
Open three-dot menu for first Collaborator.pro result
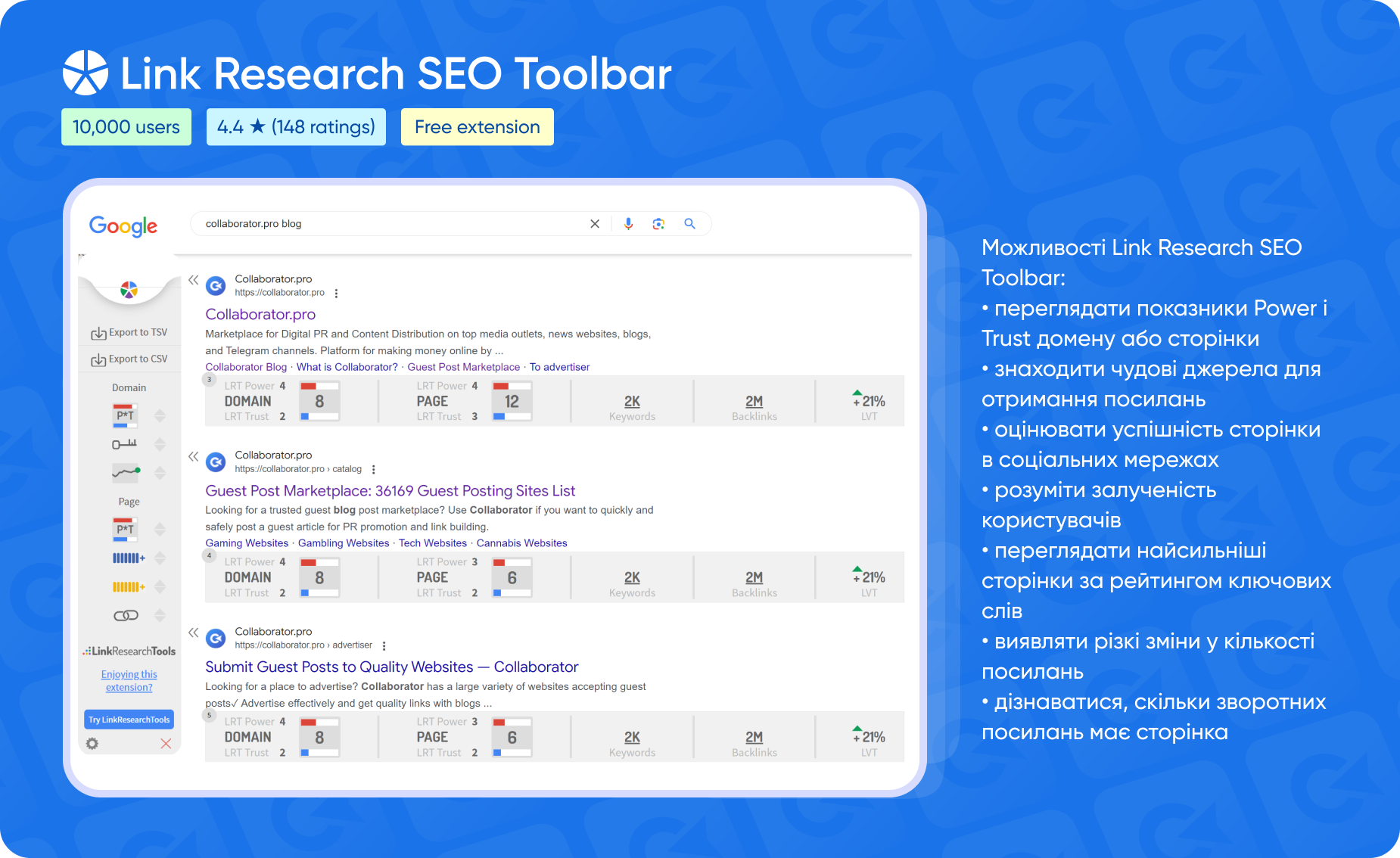pyautogui.click(x=337, y=293)
